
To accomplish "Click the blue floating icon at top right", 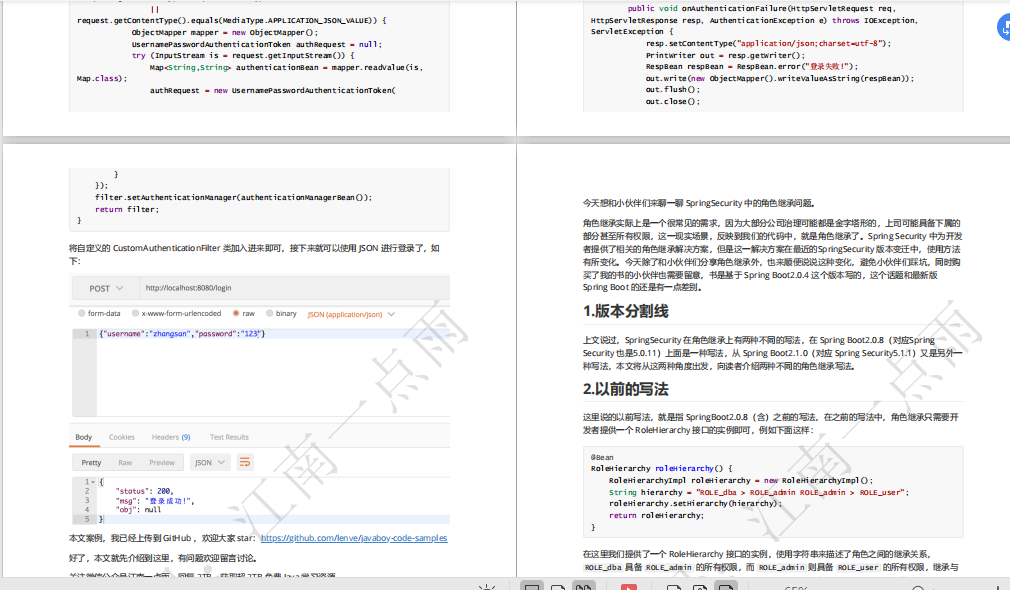I will [1004, 28].
